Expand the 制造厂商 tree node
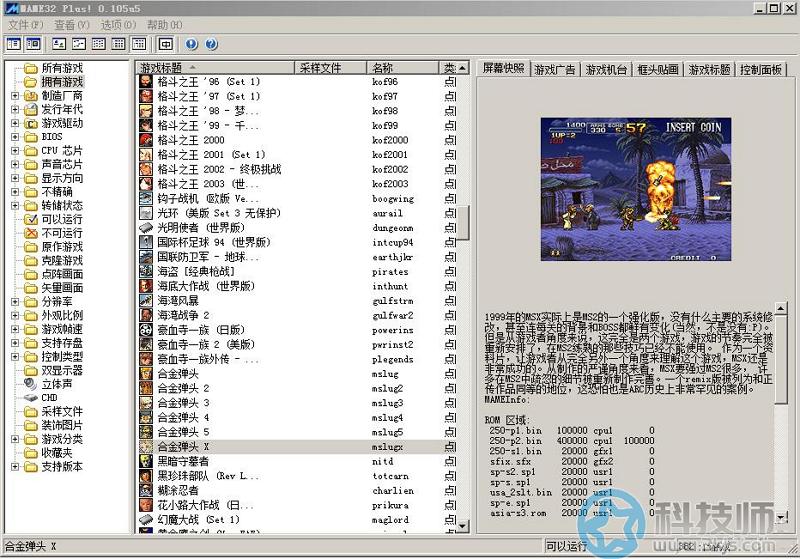The height and width of the screenshot is (559, 800). (x=15, y=96)
